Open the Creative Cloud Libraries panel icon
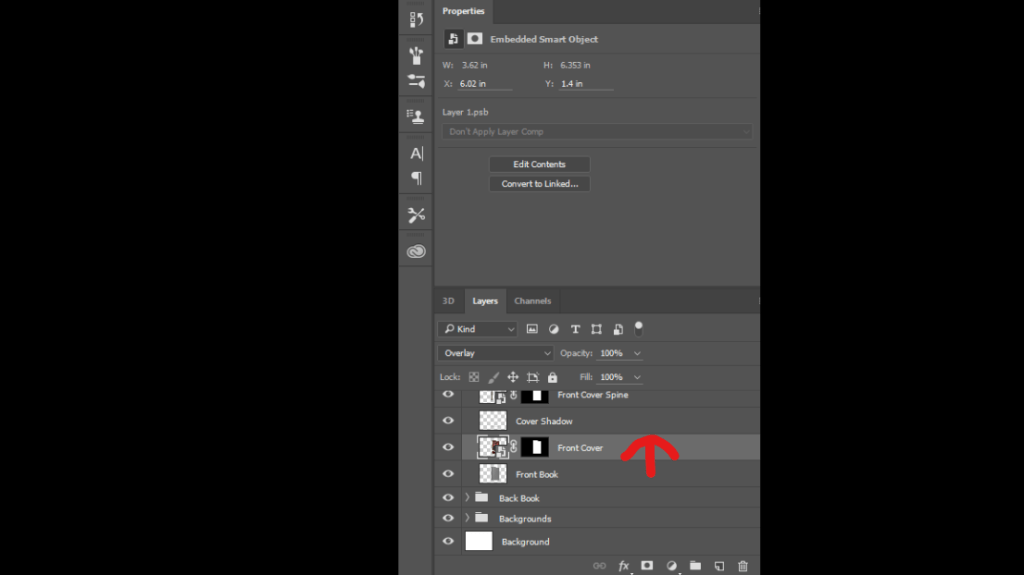Image resolution: width=1024 pixels, height=575 pixels. click(416, 252)
